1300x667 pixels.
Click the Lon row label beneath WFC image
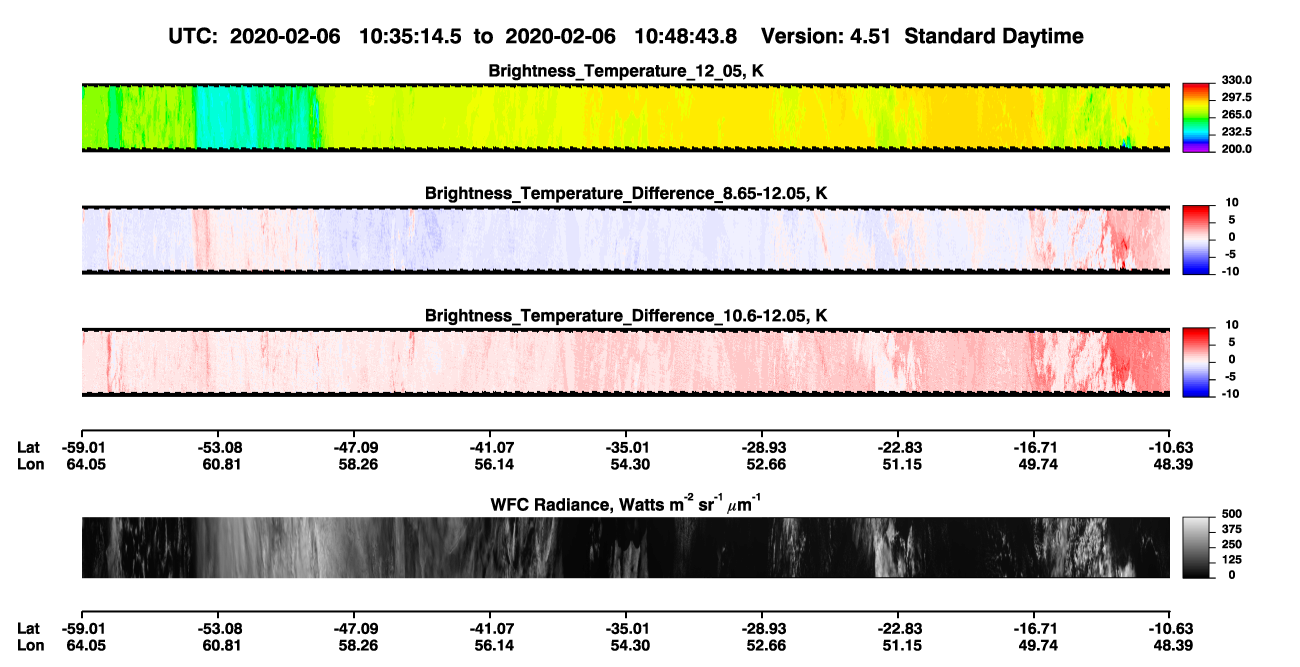[30, 645]
